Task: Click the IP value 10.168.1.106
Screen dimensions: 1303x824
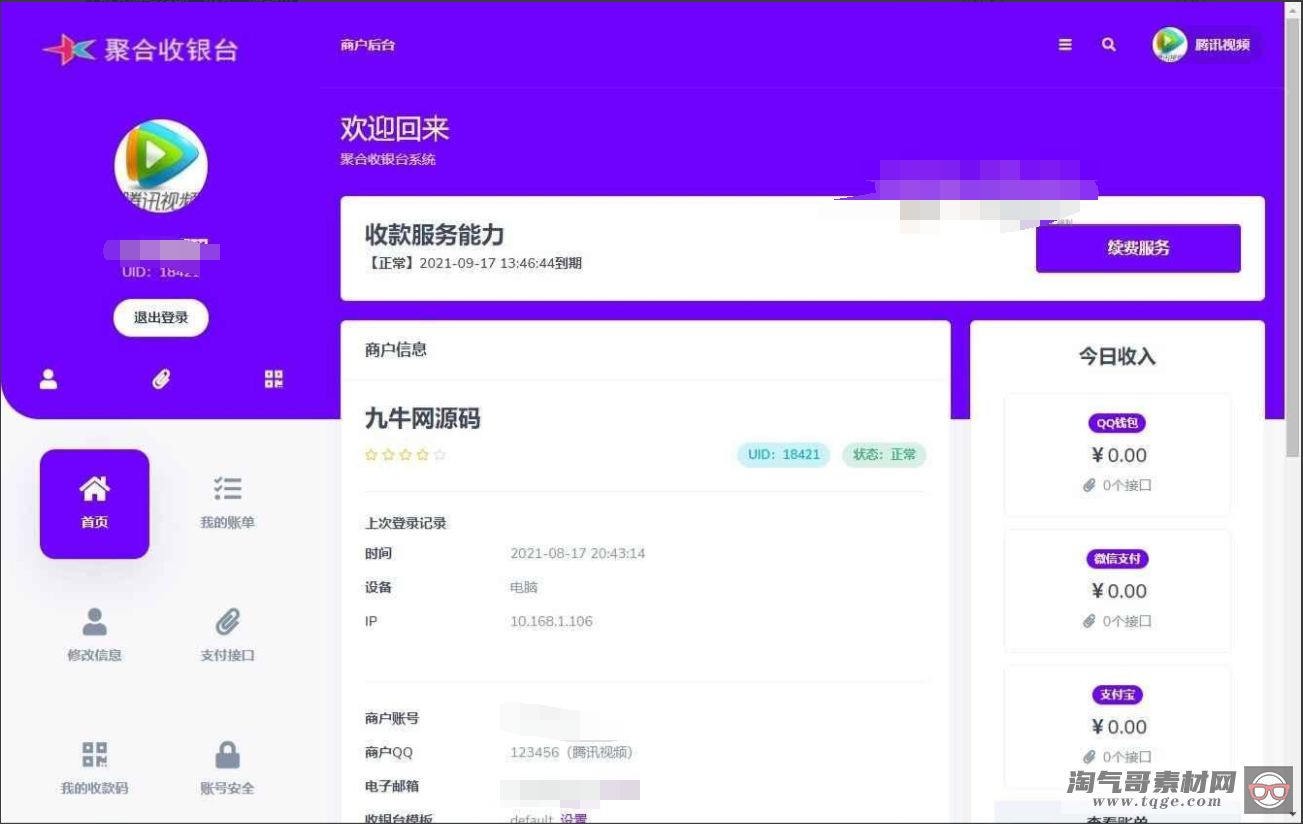Action: (x=551, y=621)
